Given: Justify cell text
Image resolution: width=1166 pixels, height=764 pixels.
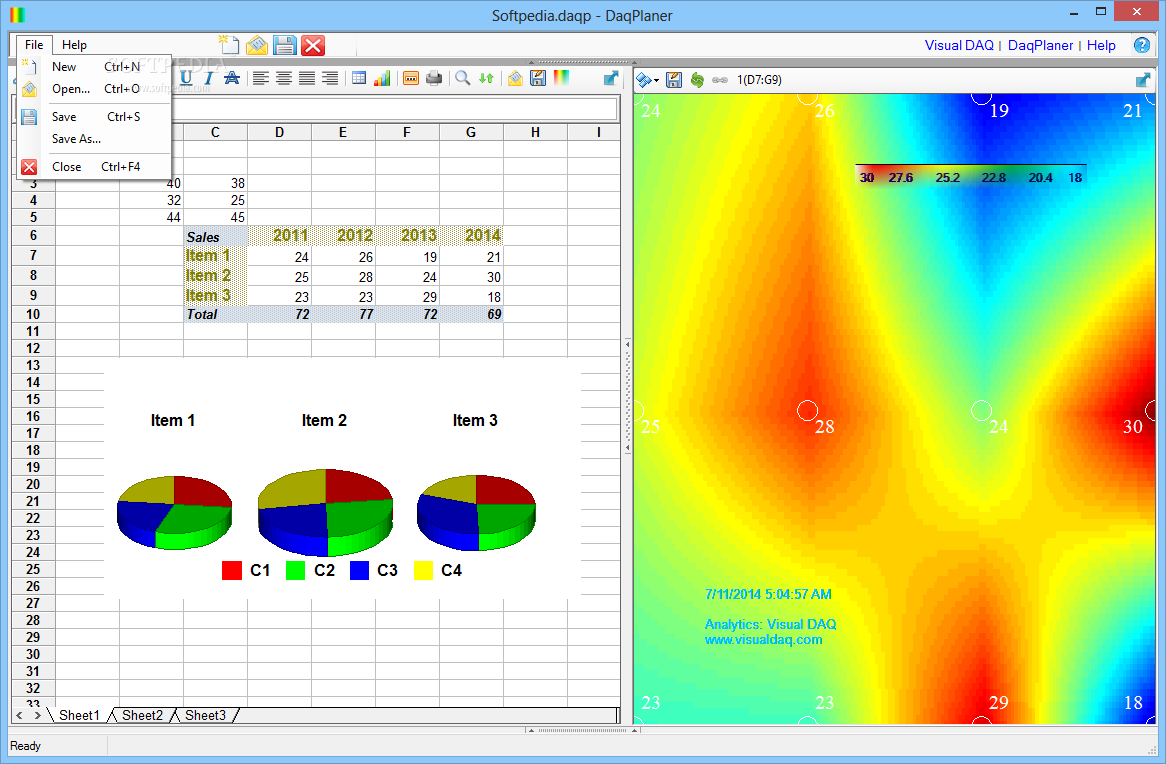Looking at the screenshot, I should (x=306, y=78).
